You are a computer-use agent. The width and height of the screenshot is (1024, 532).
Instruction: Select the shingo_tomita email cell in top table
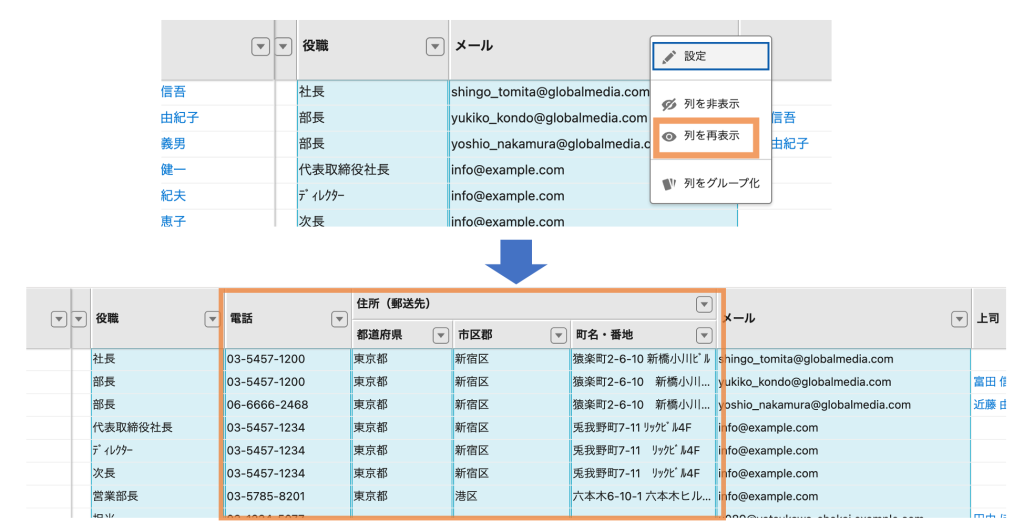[550, 92]
